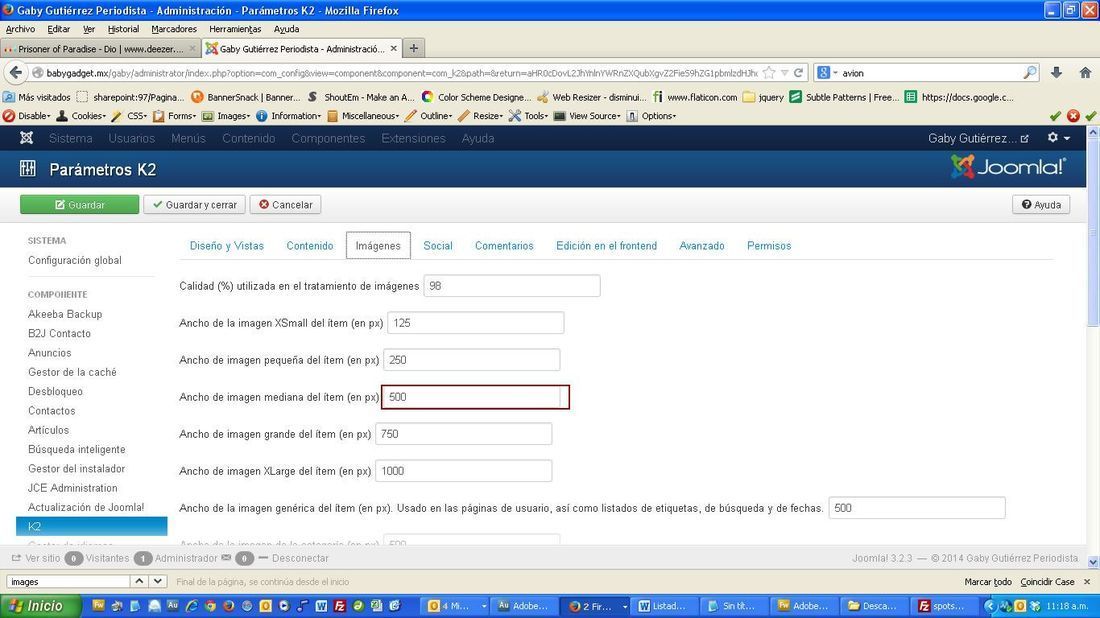Select JCE Administration in the sidebar
1100x618 pixels.
73,488
